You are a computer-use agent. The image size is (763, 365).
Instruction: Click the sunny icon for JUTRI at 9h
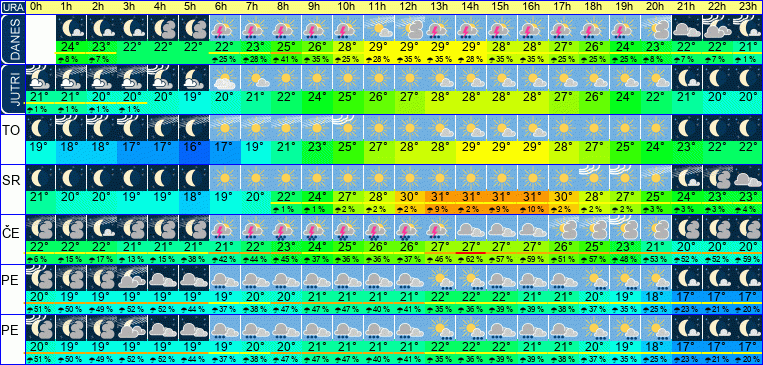pos(317,78)
